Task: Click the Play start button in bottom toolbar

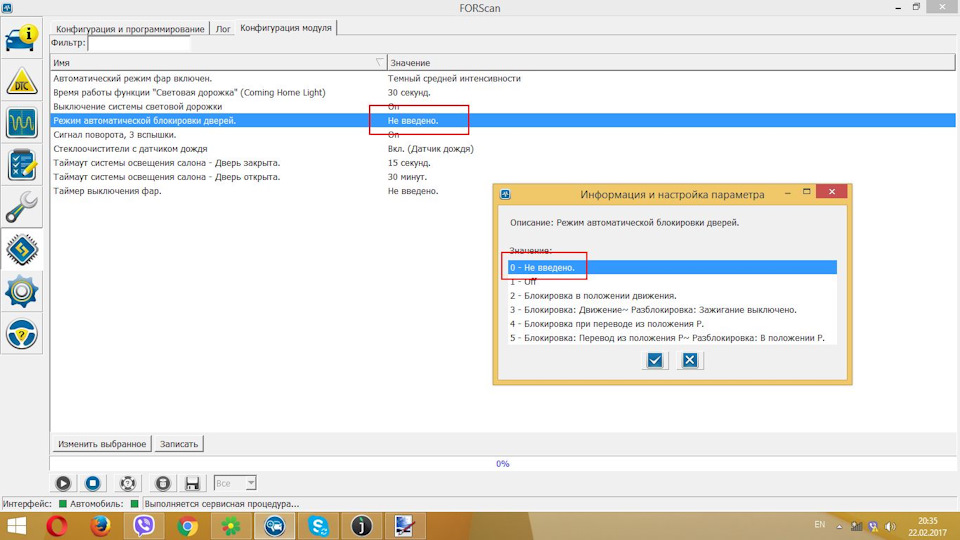Action: (x=63, y=483)
